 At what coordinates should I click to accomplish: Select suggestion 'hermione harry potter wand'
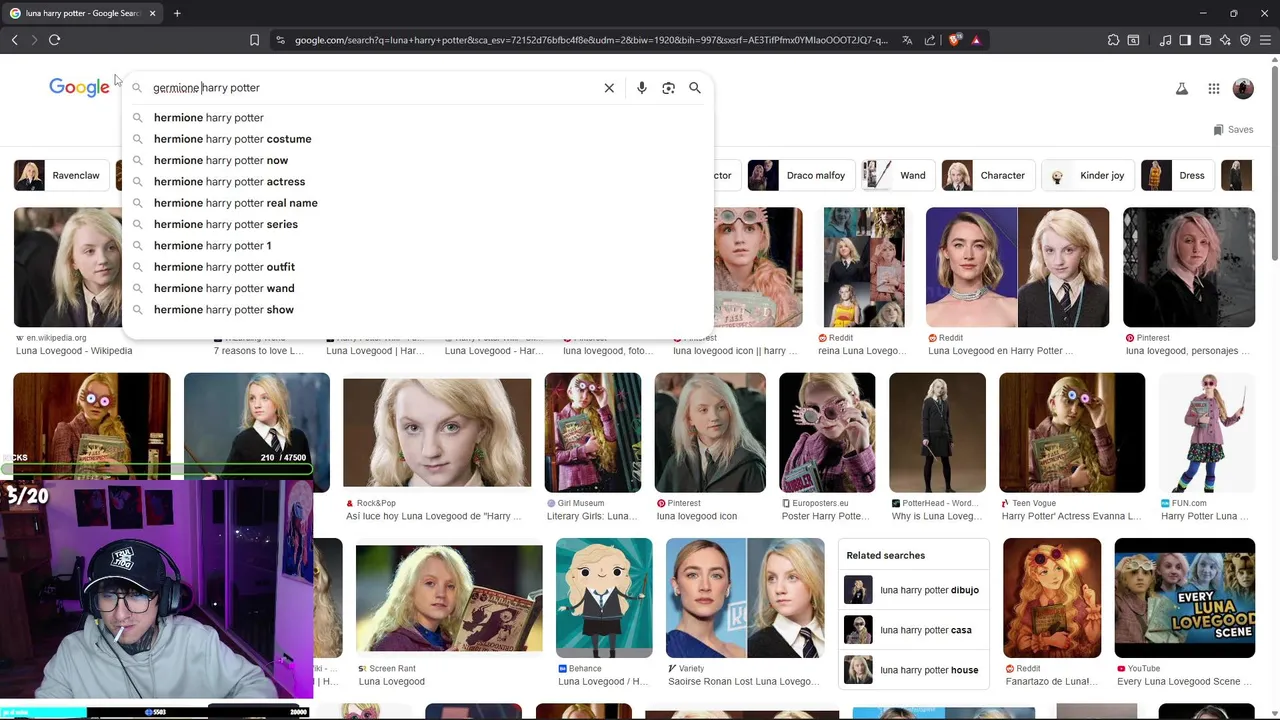click(x=418, y=288)
